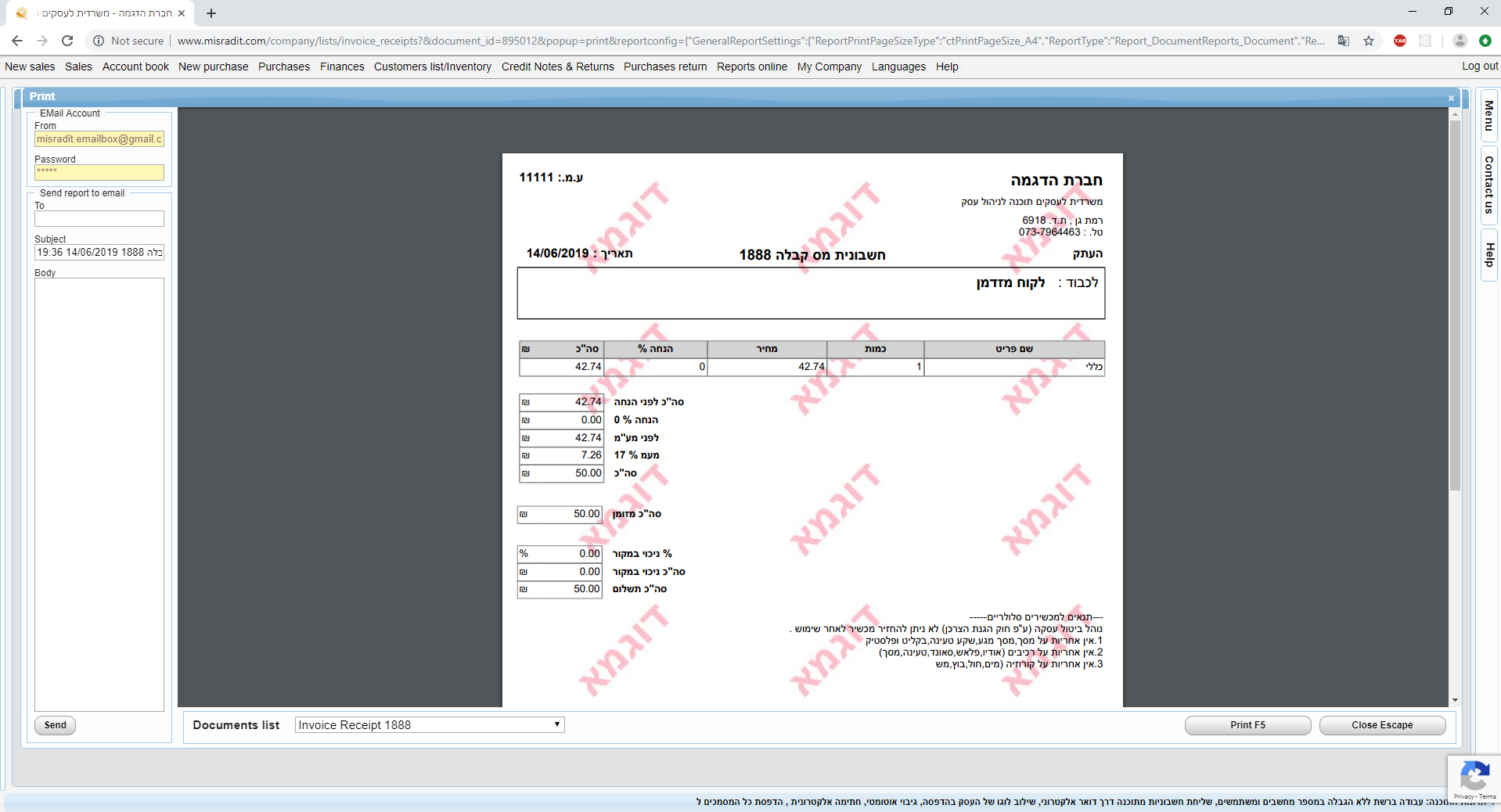This screenshot has width=1501, height=812.
Task: Click the preview vertical scrollbar thumb
Action: tap(1455, 305)
